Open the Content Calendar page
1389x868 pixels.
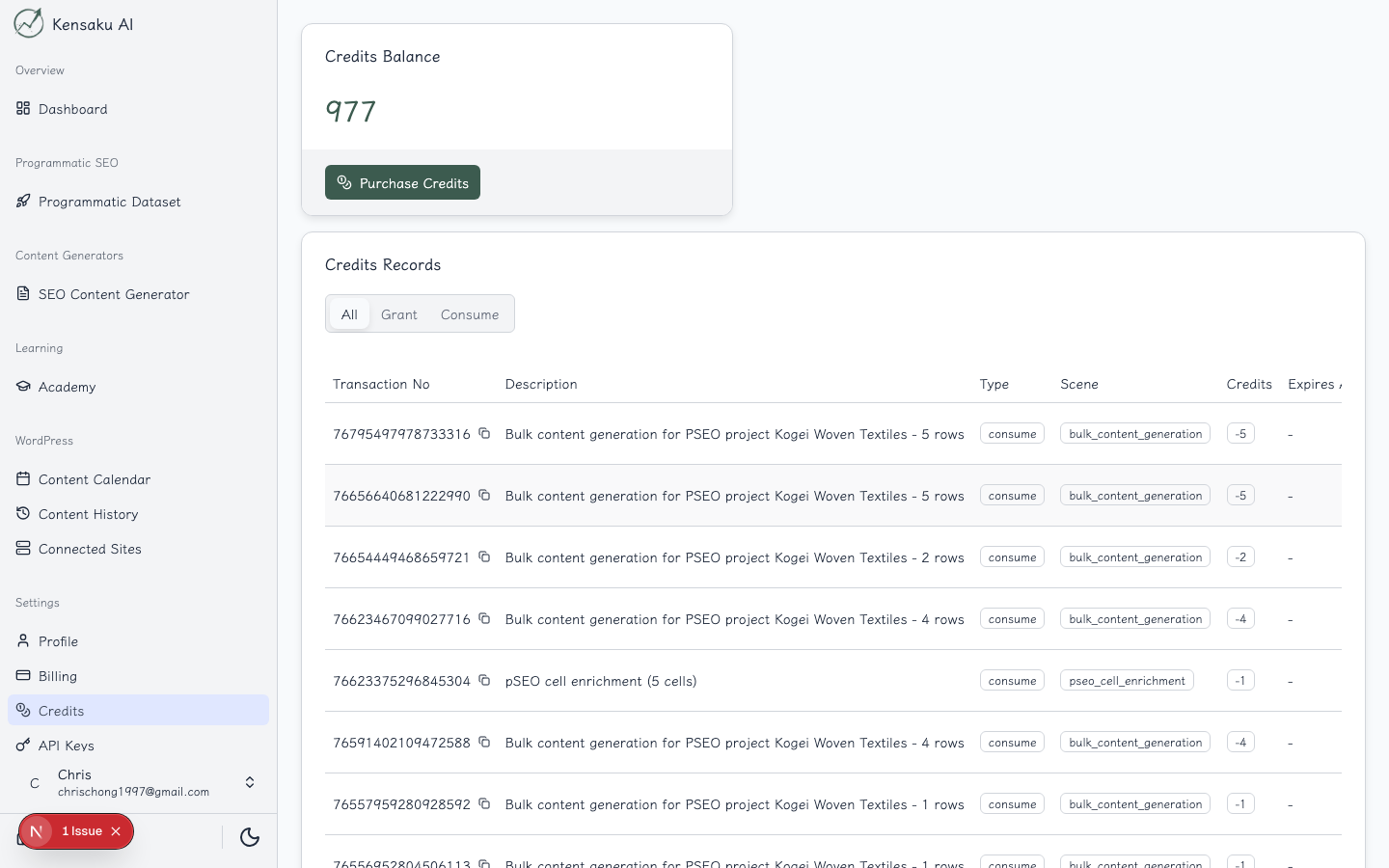point(94,479)
